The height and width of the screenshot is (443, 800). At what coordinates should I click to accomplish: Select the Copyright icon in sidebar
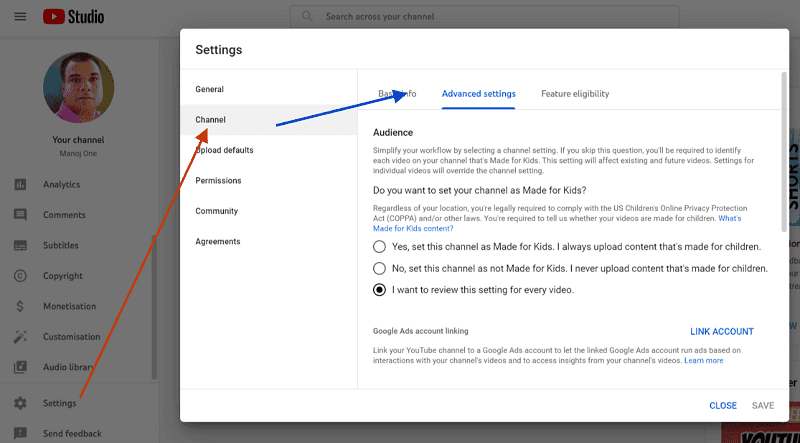pos(20,276)
